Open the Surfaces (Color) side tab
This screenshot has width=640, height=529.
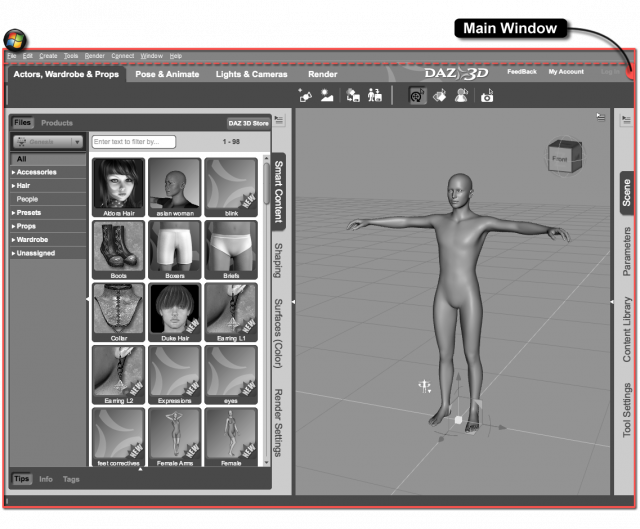click(278, 333)
